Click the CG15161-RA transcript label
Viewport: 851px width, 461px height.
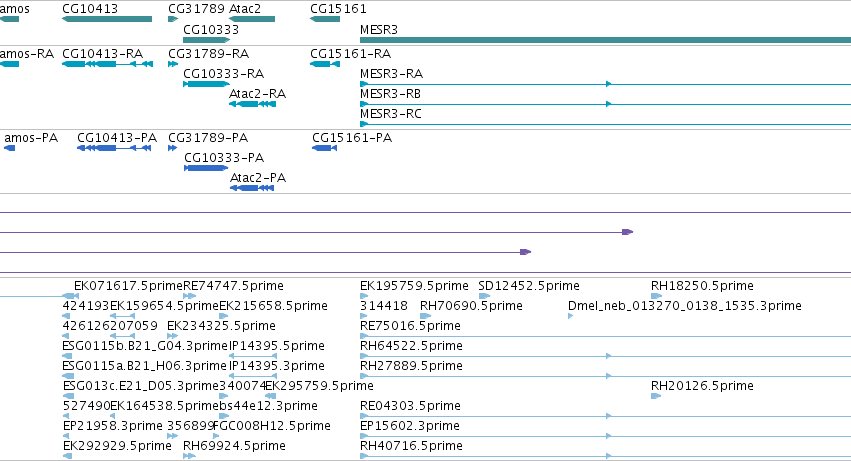tap(351, 54)
